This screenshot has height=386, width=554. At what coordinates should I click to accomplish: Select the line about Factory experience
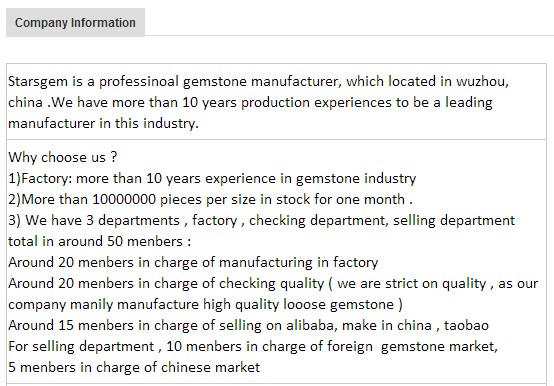(212, 178)
